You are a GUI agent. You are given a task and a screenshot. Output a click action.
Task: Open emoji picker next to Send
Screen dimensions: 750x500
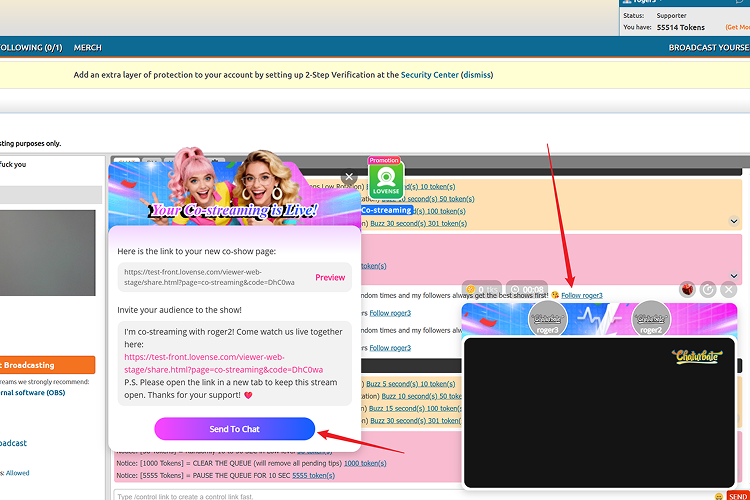(719, 496)
